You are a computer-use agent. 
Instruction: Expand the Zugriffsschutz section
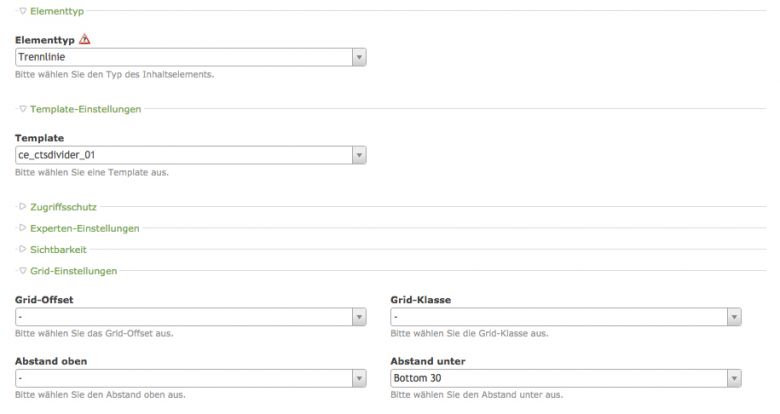pos(22,207)
